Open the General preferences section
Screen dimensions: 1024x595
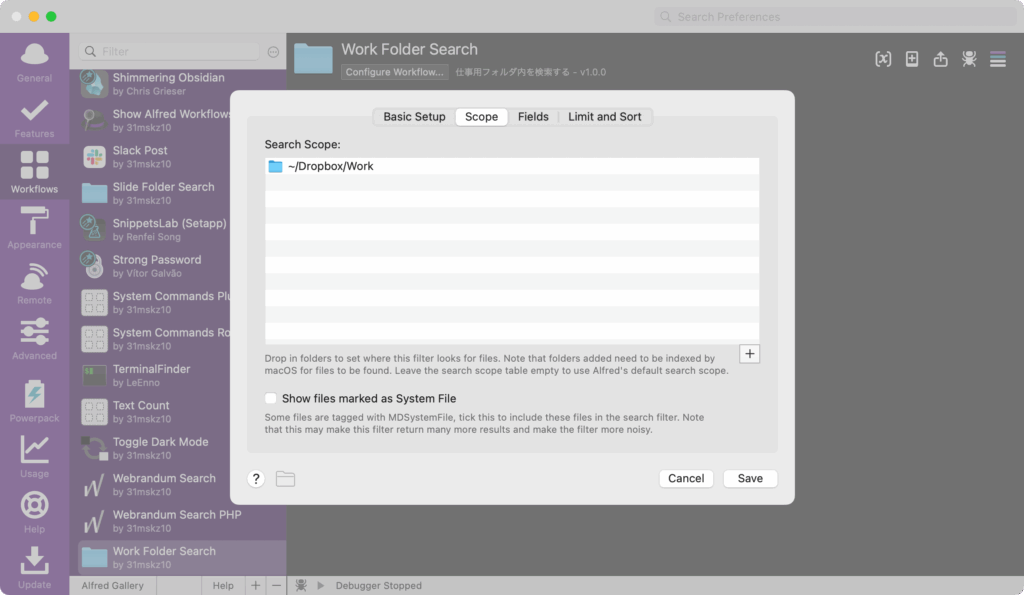tap(34, 62)
